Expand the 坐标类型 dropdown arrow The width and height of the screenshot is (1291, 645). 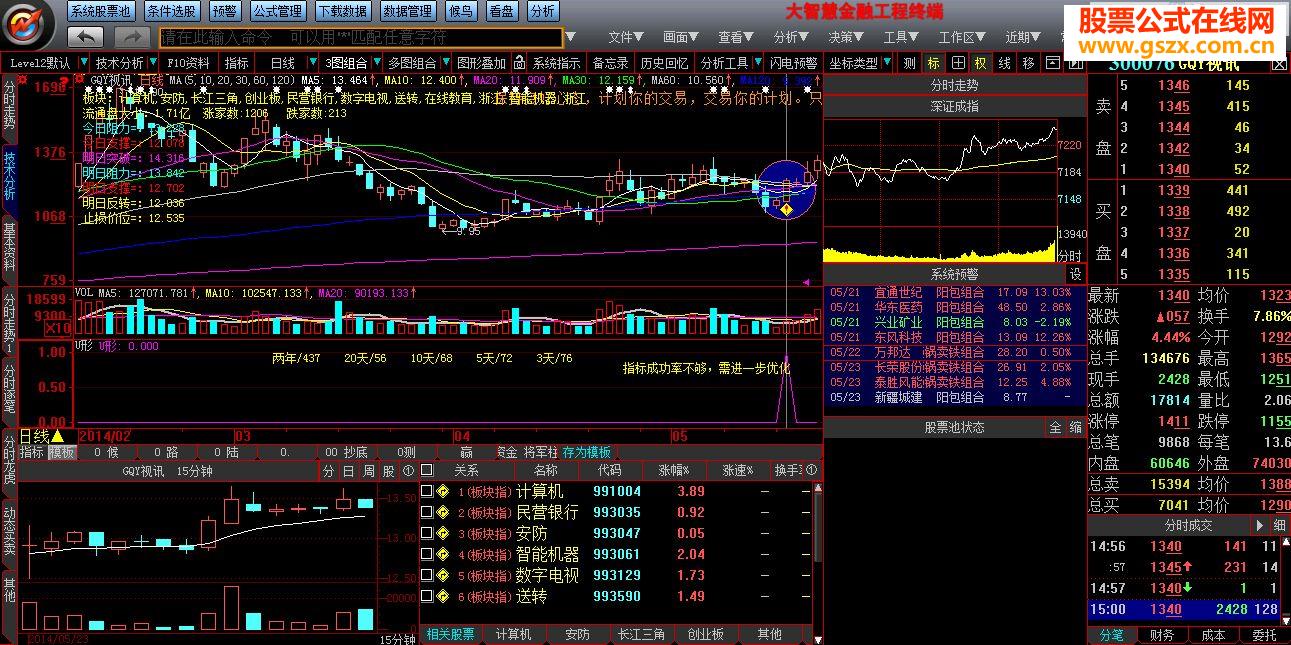tap(886, 63)
